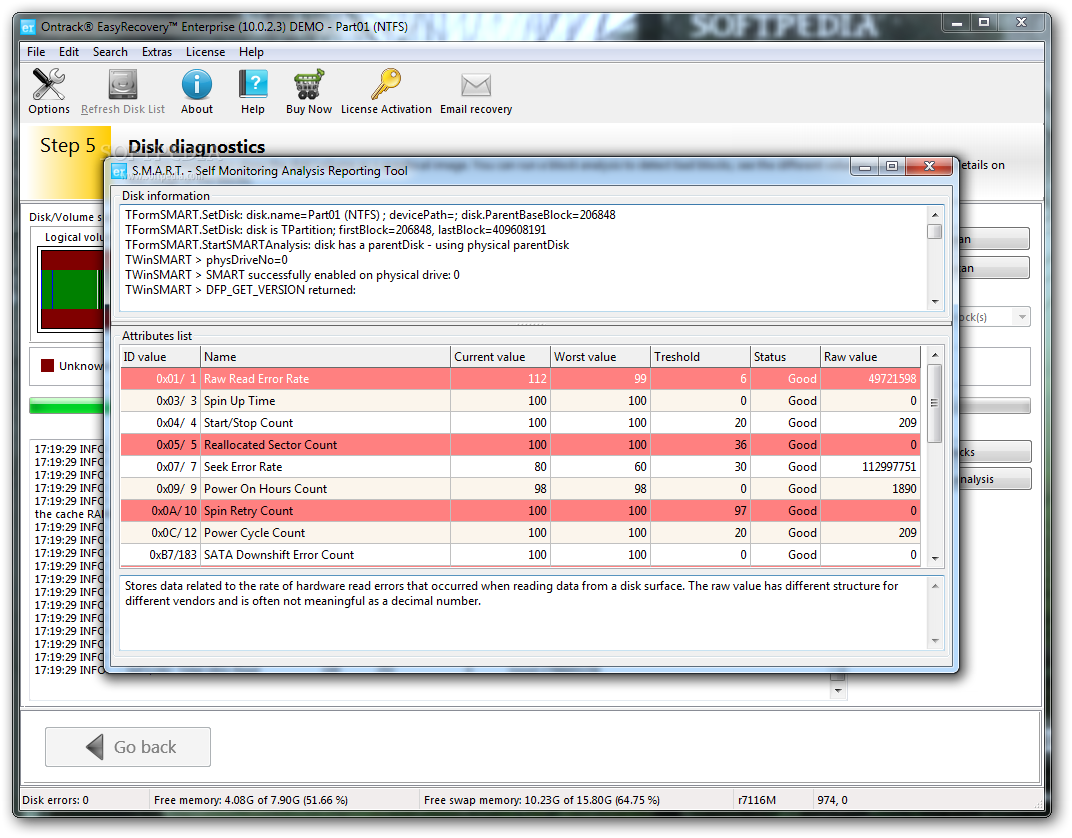Click Free memory status bar entry
The image size is (1072, 838).
click(251, 800)
